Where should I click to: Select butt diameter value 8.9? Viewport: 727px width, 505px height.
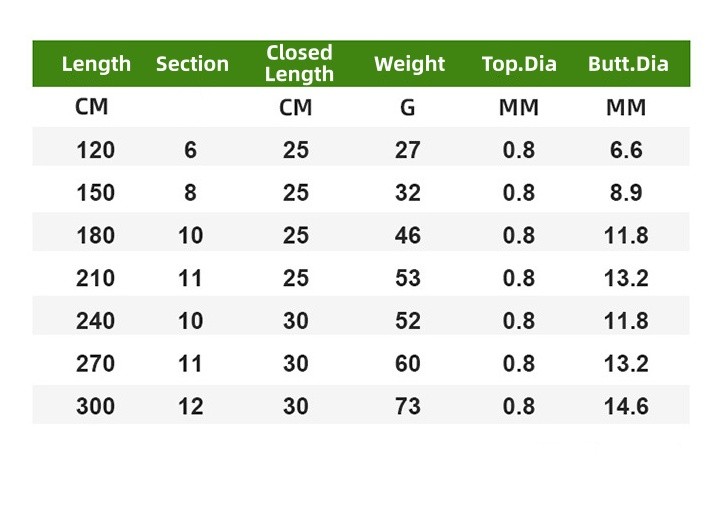tap(626, 193)
